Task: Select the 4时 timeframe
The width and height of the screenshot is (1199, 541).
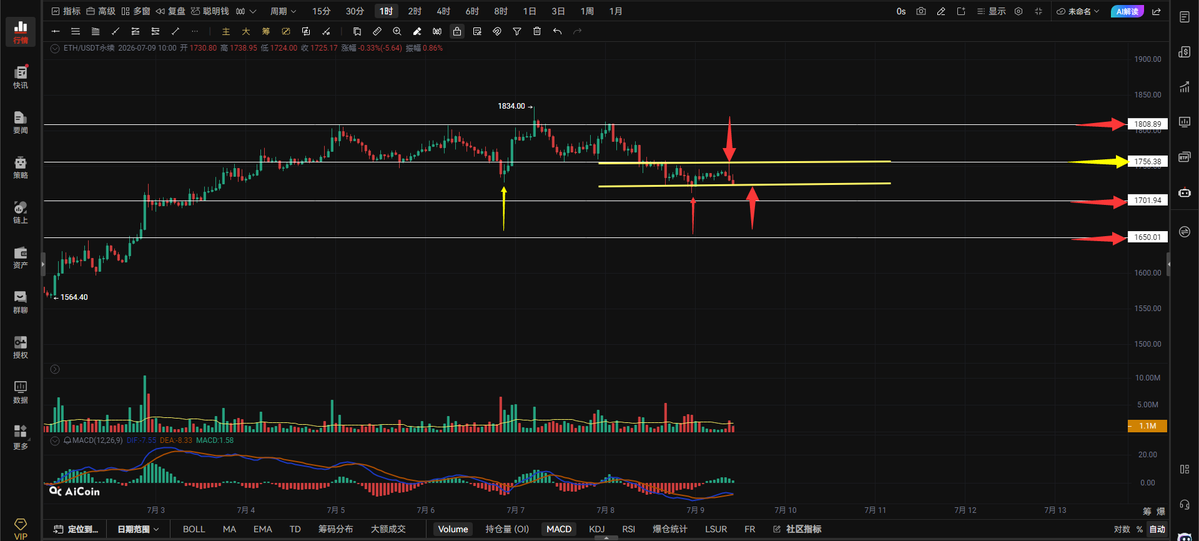Action: tap(444, 11)
